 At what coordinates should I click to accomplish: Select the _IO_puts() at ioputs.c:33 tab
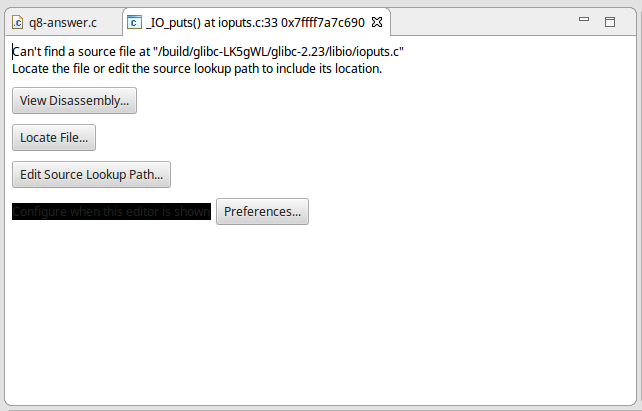255,23
